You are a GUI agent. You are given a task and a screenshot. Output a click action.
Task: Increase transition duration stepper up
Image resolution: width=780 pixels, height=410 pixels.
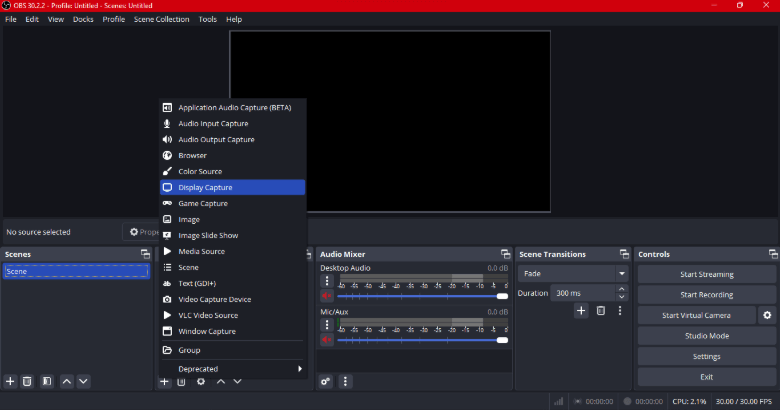click(x=622, y=289)
